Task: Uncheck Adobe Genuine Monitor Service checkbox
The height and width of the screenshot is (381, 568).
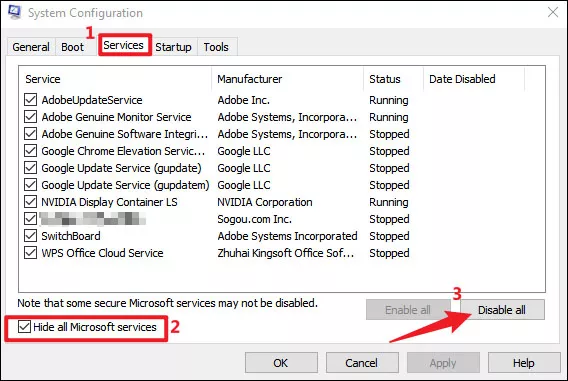Action: (x=30, y=117)
